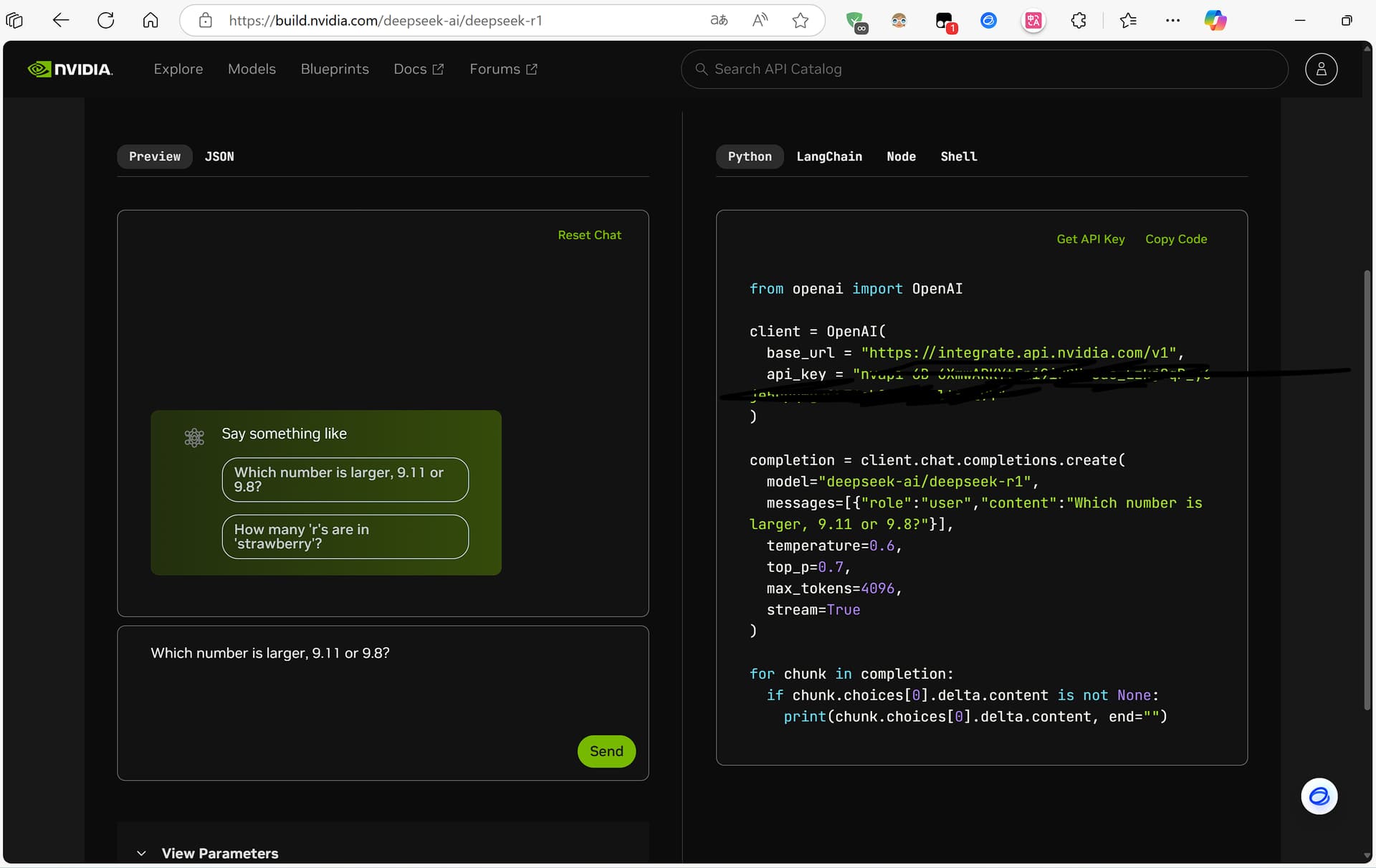1376x868 pixels.
Task: Click Reset Chat
Action: (x=590, y=235)
